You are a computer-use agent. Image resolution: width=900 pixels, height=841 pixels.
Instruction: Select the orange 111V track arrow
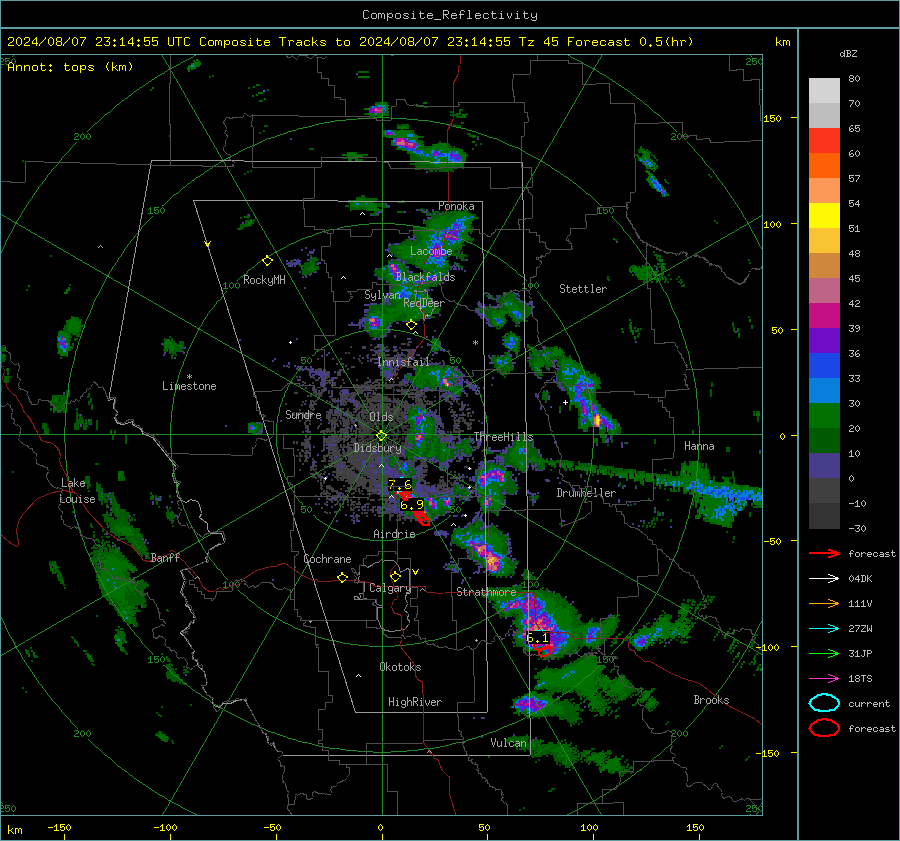(x=824, y=603)
